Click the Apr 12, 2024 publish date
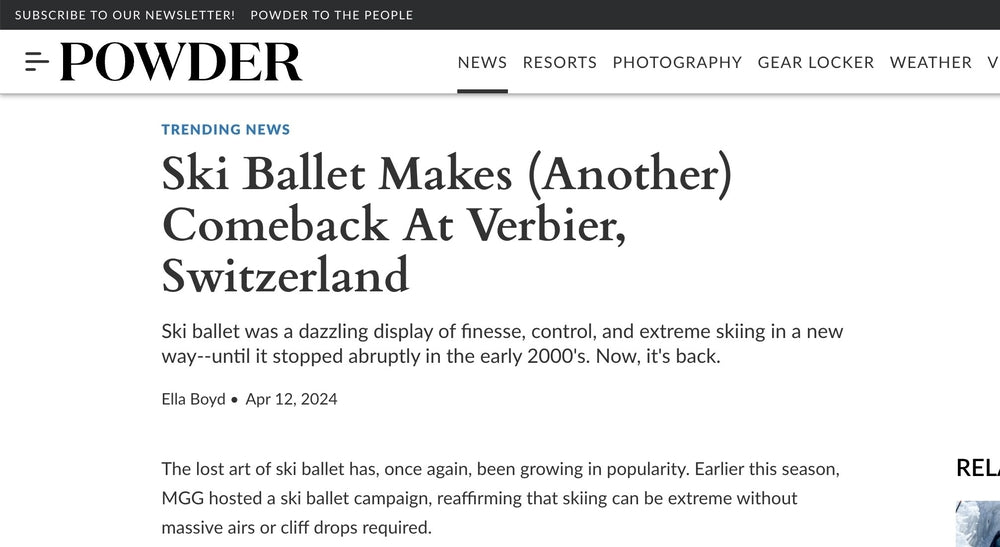 point(291,399)
